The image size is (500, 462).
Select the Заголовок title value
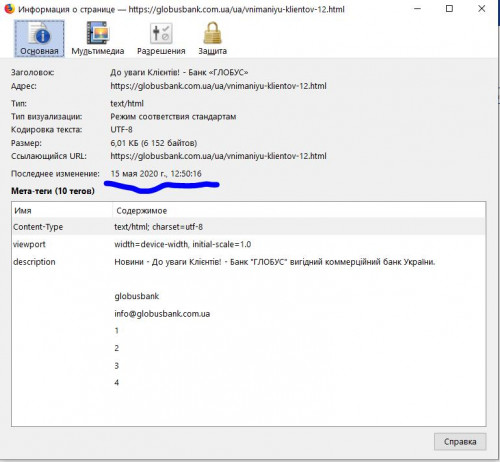tap(179, 72)
